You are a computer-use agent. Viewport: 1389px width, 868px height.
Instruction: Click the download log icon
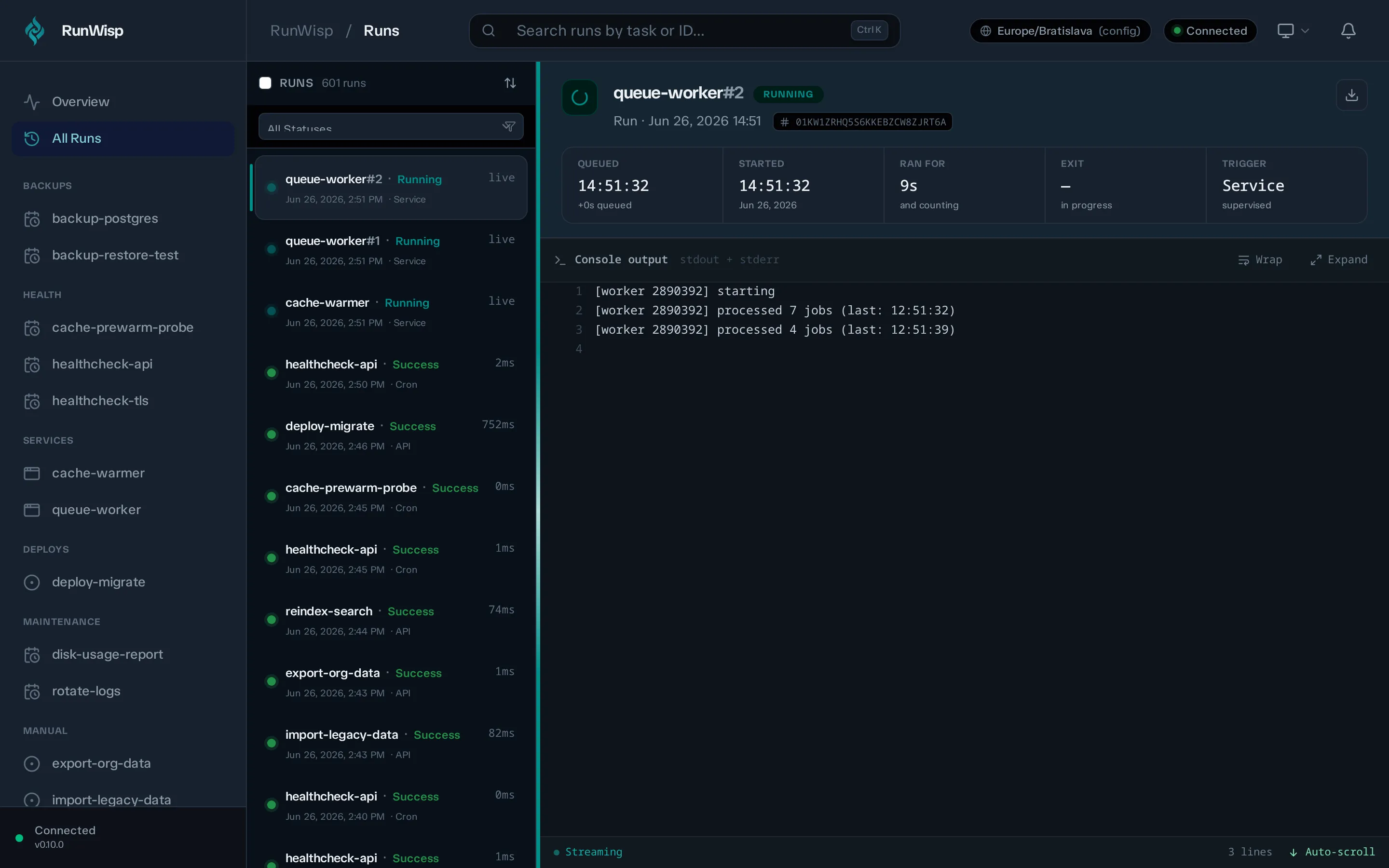tap(1352, 95)
